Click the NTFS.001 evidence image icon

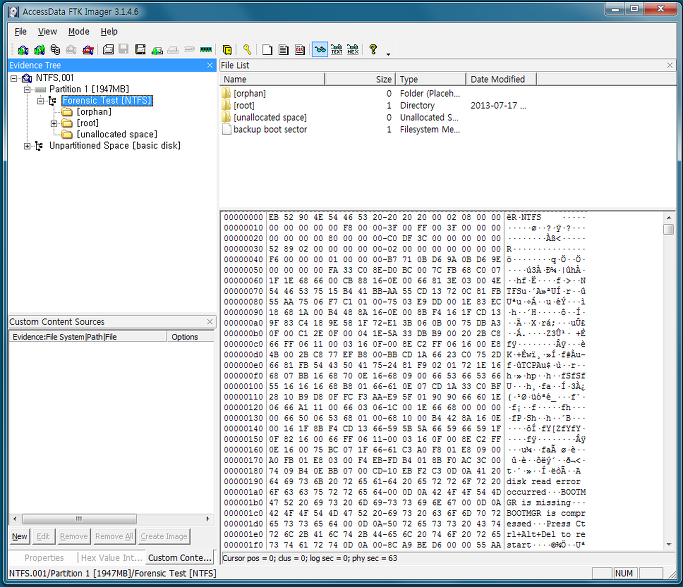coord(27,78)
